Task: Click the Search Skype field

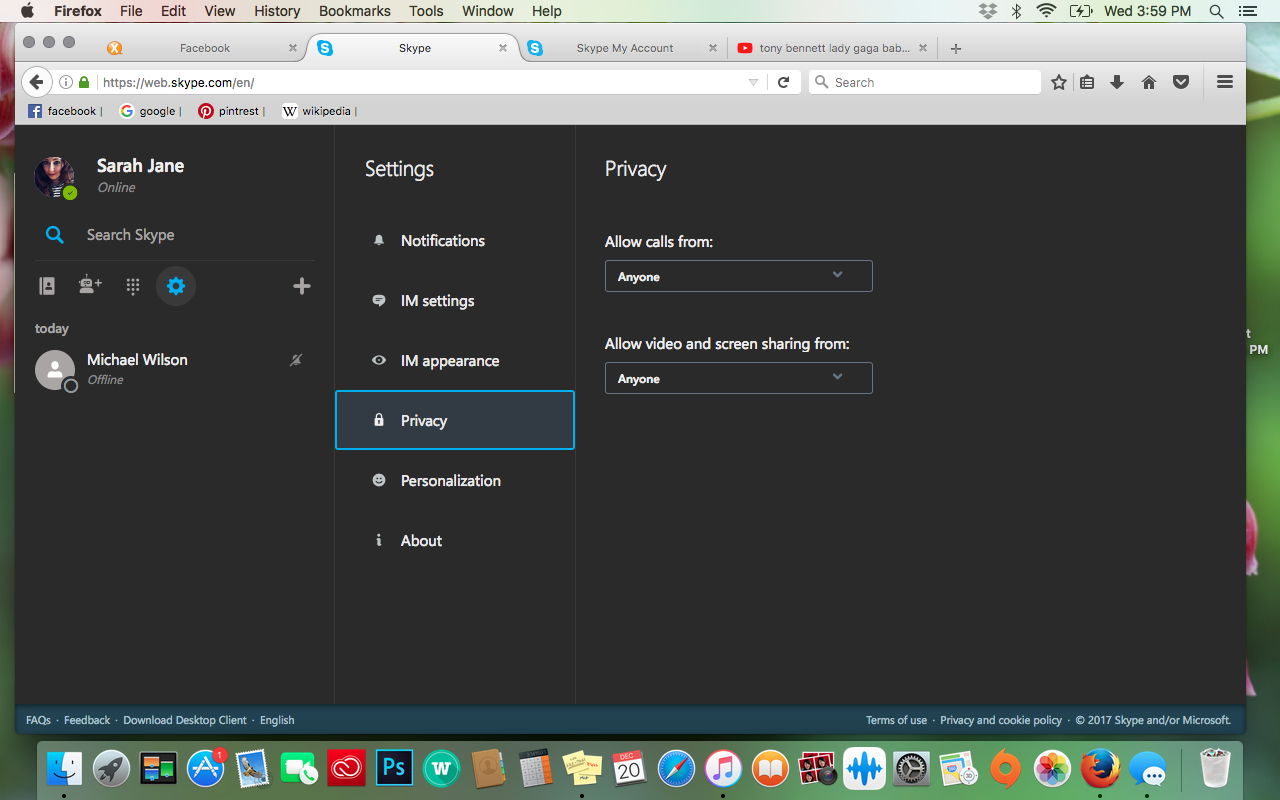Action: [175, 235]
